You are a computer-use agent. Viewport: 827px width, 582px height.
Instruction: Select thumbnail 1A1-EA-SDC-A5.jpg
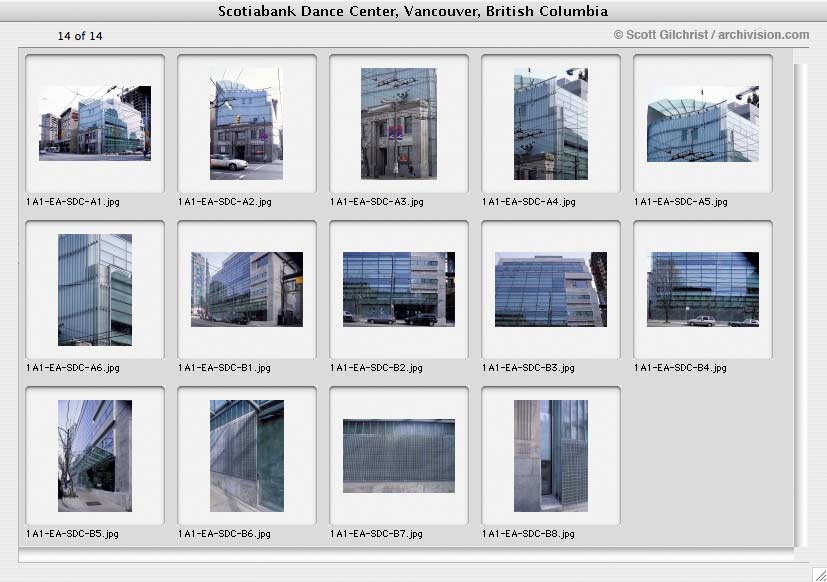tap(703, 124)
